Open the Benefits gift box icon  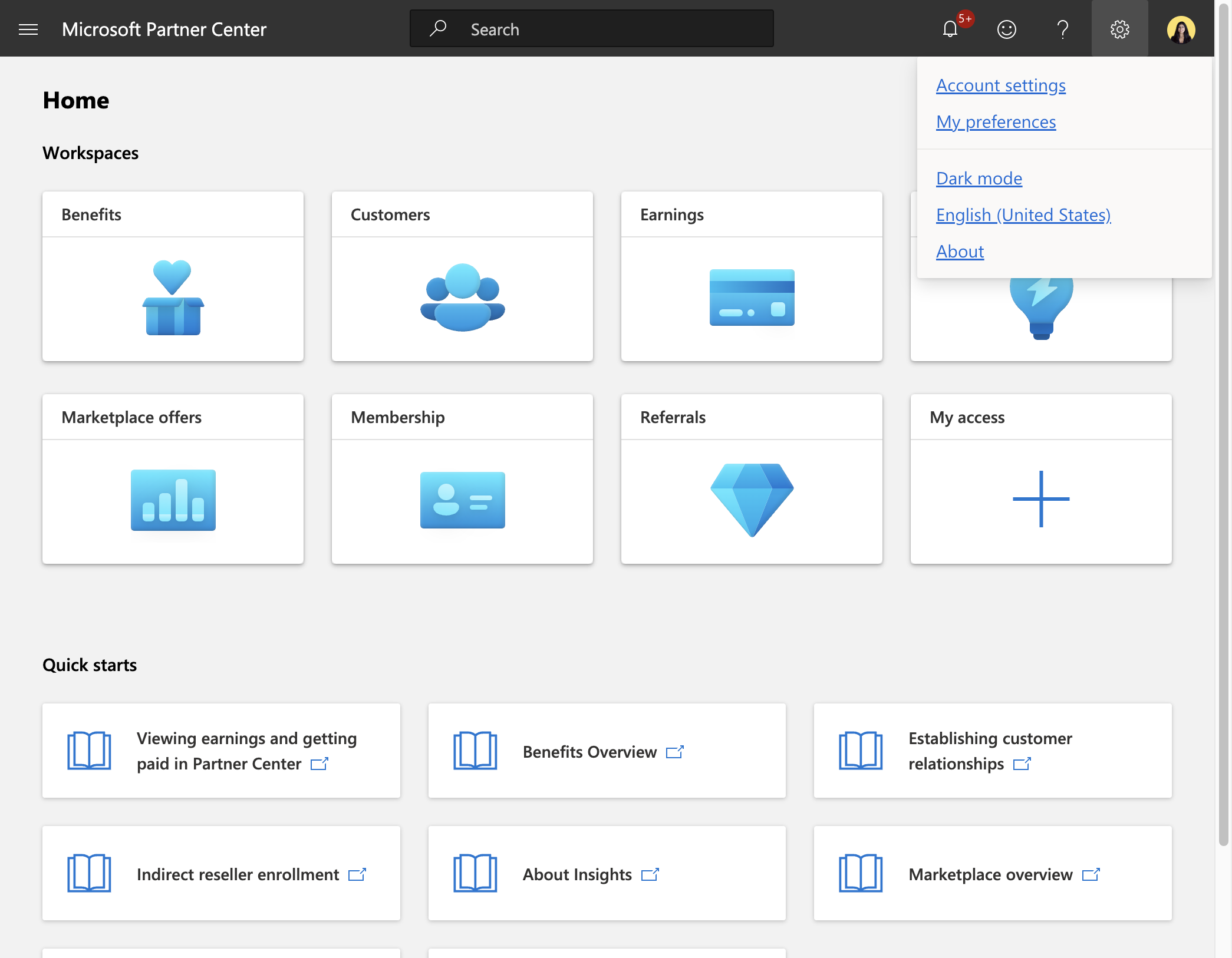(x=173, y=298)
